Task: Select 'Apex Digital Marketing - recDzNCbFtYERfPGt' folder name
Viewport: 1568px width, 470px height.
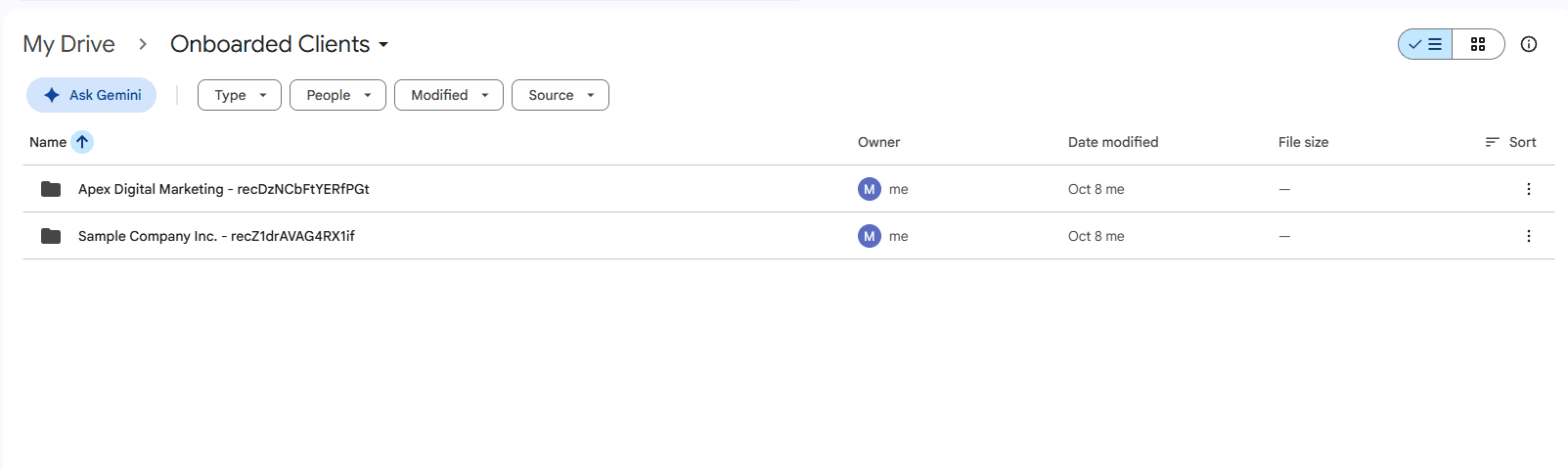Action: pyautogui.click(x=224, y=189)
